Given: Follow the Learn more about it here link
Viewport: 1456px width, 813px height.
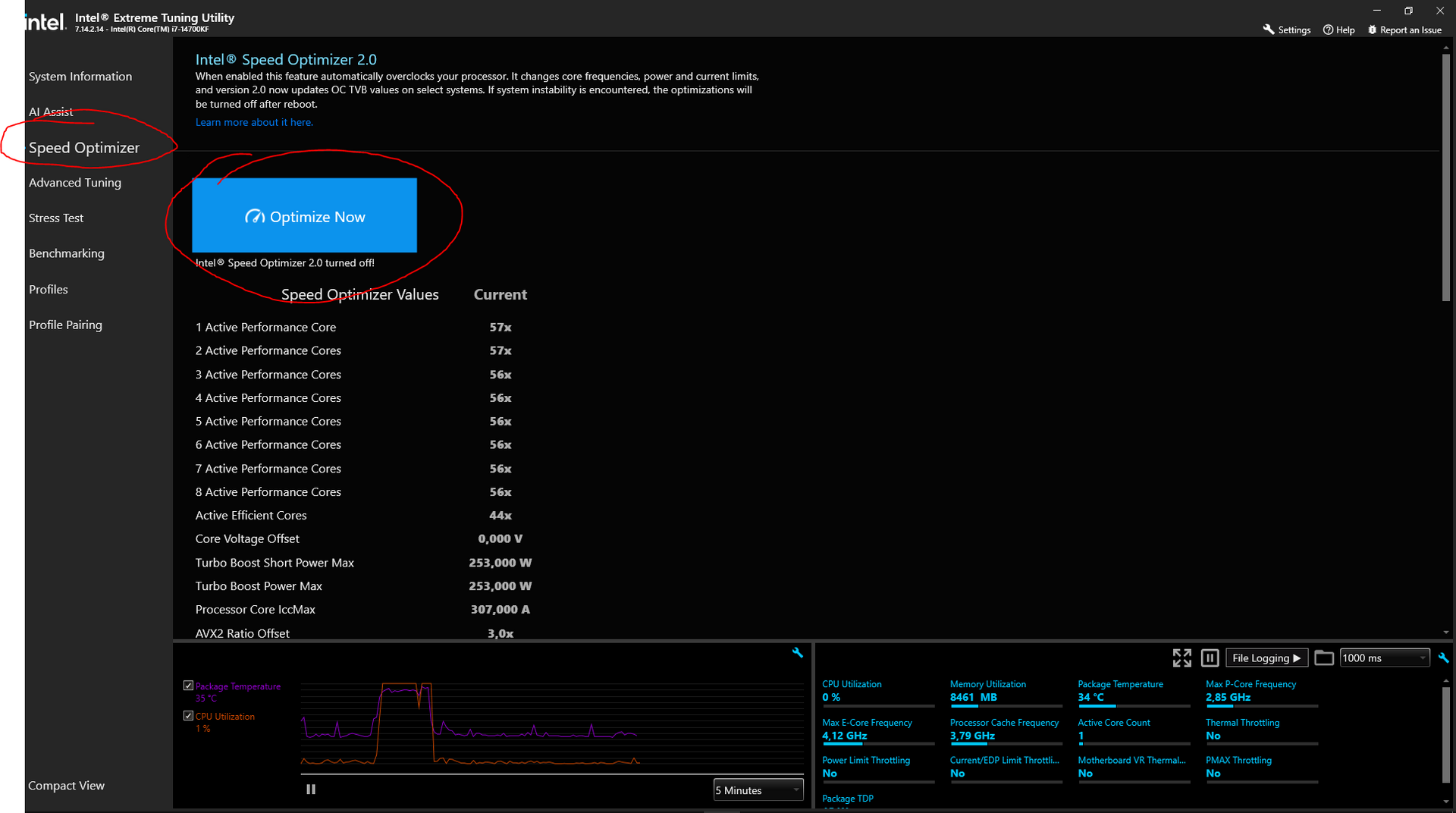Looking at the screenshot, I should coord(254,122).
